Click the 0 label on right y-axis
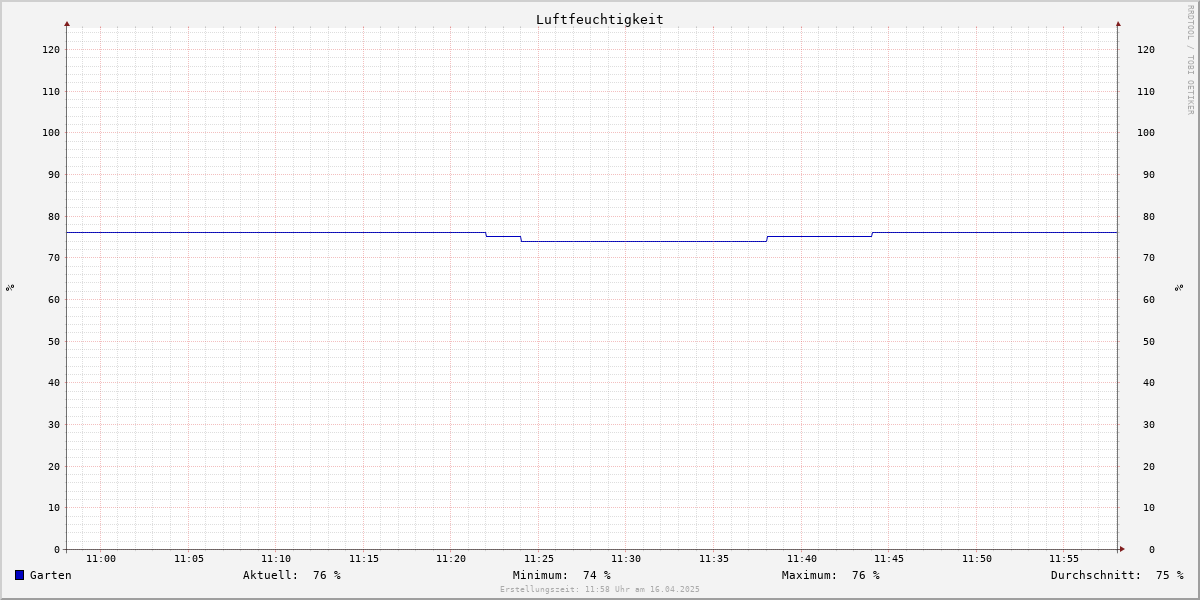The image size is (1200, 600). pos(1151,549)
